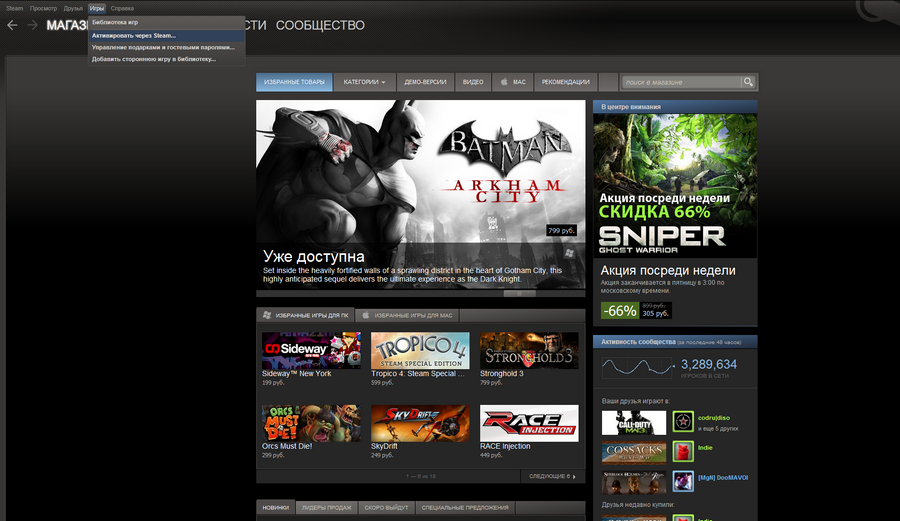Choose Добавить стороннюю игру в библиотеку entry

pyautogui.click(x=166, y=59)
